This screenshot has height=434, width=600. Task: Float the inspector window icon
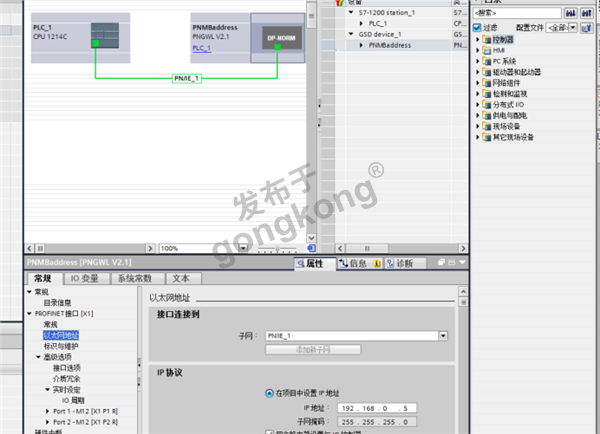pyautogui.click(x=441, y=263)
